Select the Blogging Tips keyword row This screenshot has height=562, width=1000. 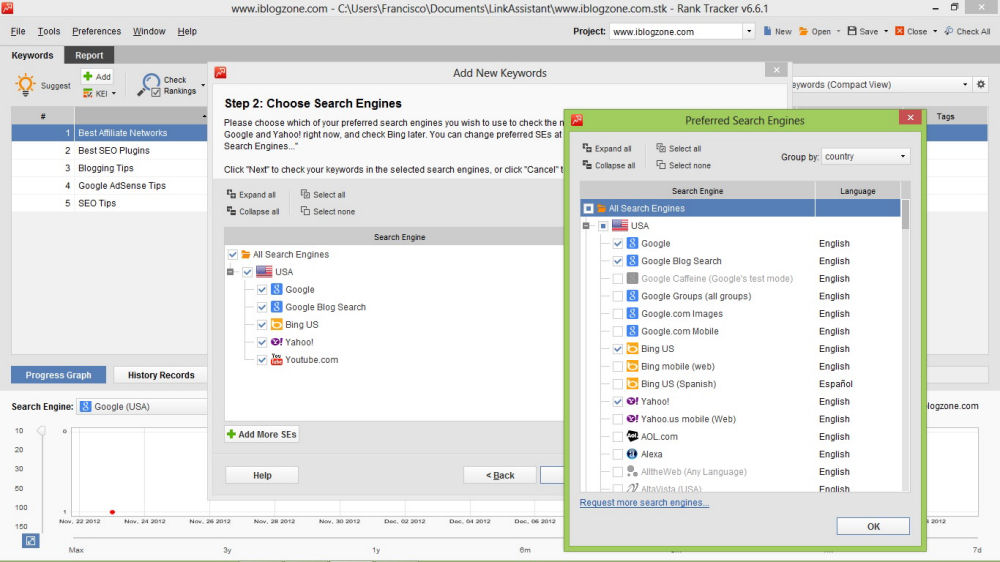coord(109,168)
